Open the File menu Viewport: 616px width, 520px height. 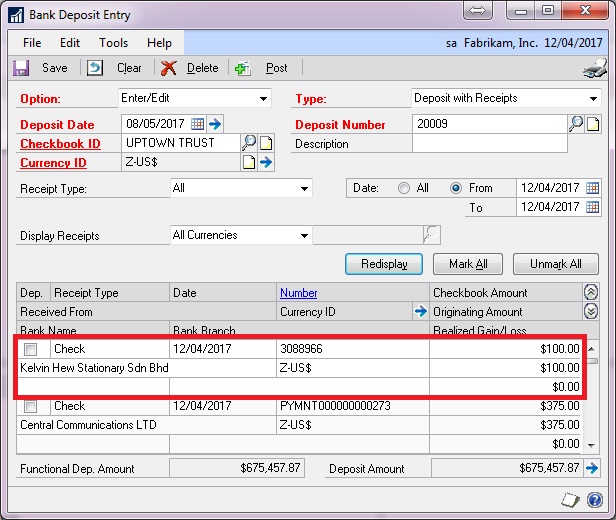click(32, 42)
